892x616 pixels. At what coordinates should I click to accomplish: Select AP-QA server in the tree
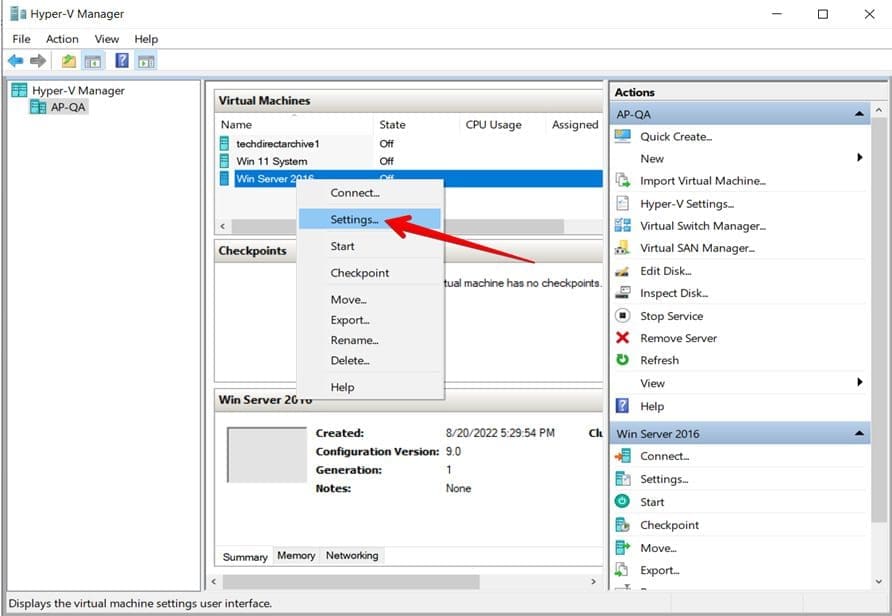[68, 107]
